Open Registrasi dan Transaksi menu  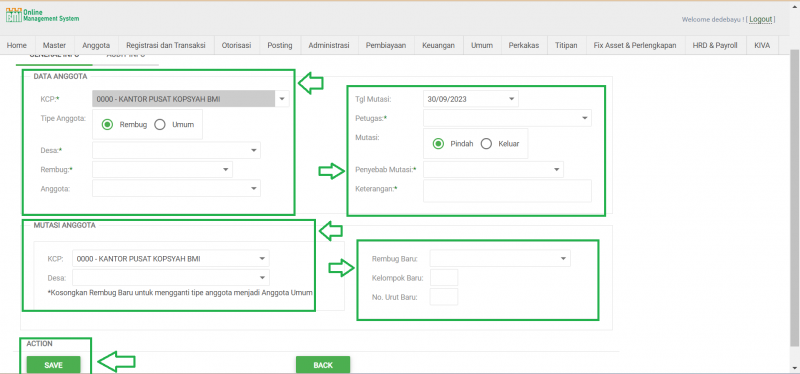coord(166,45)
